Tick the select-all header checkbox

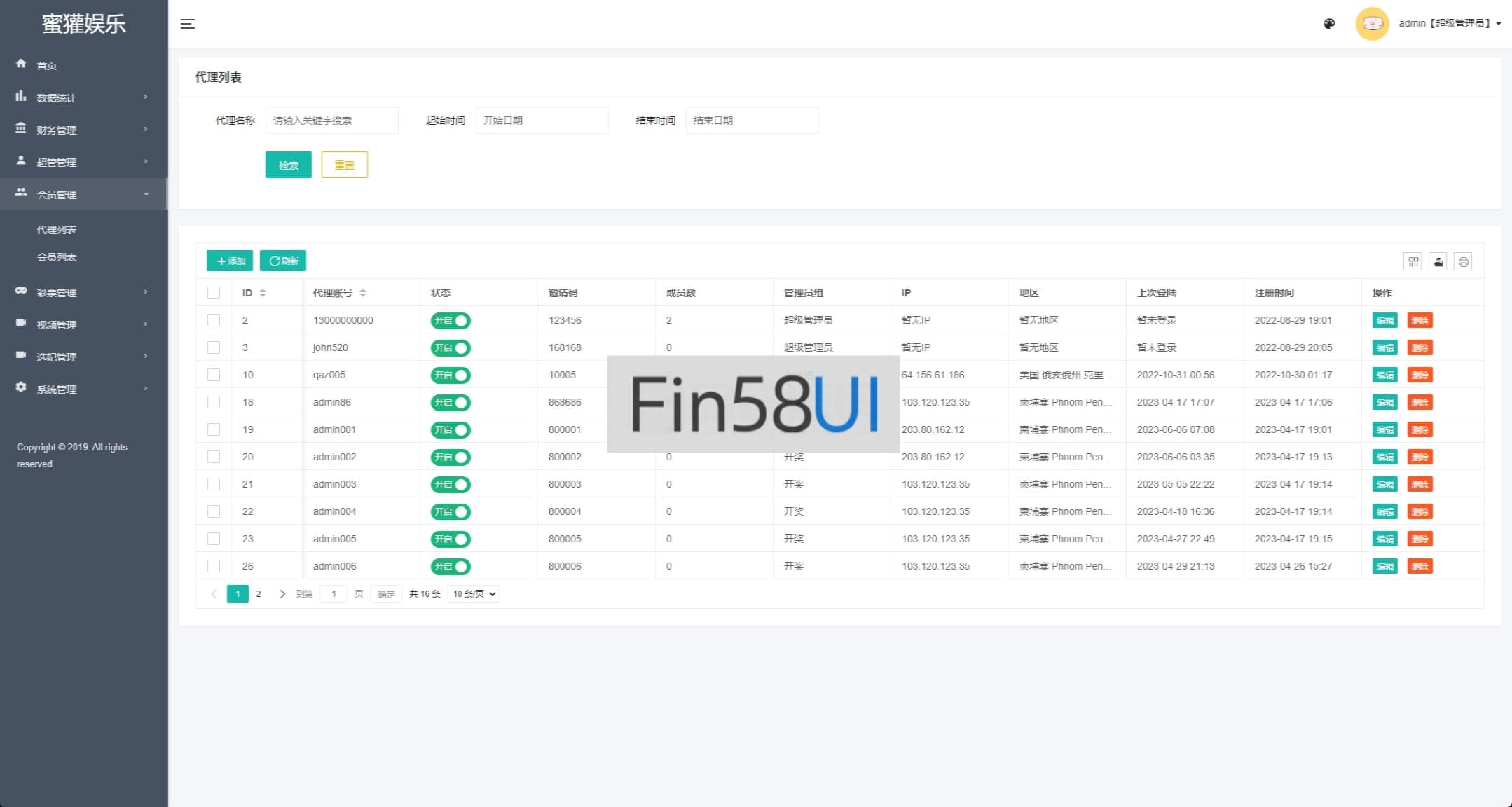coord(214,293)
